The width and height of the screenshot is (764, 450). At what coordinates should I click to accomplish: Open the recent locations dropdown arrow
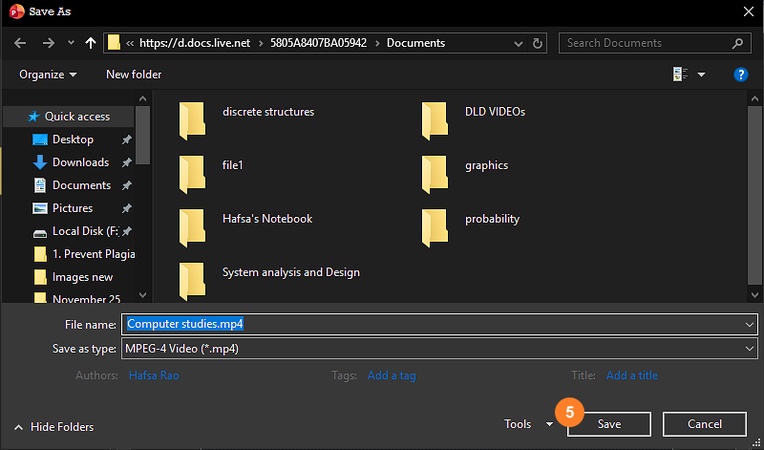(x=70, y=43)
